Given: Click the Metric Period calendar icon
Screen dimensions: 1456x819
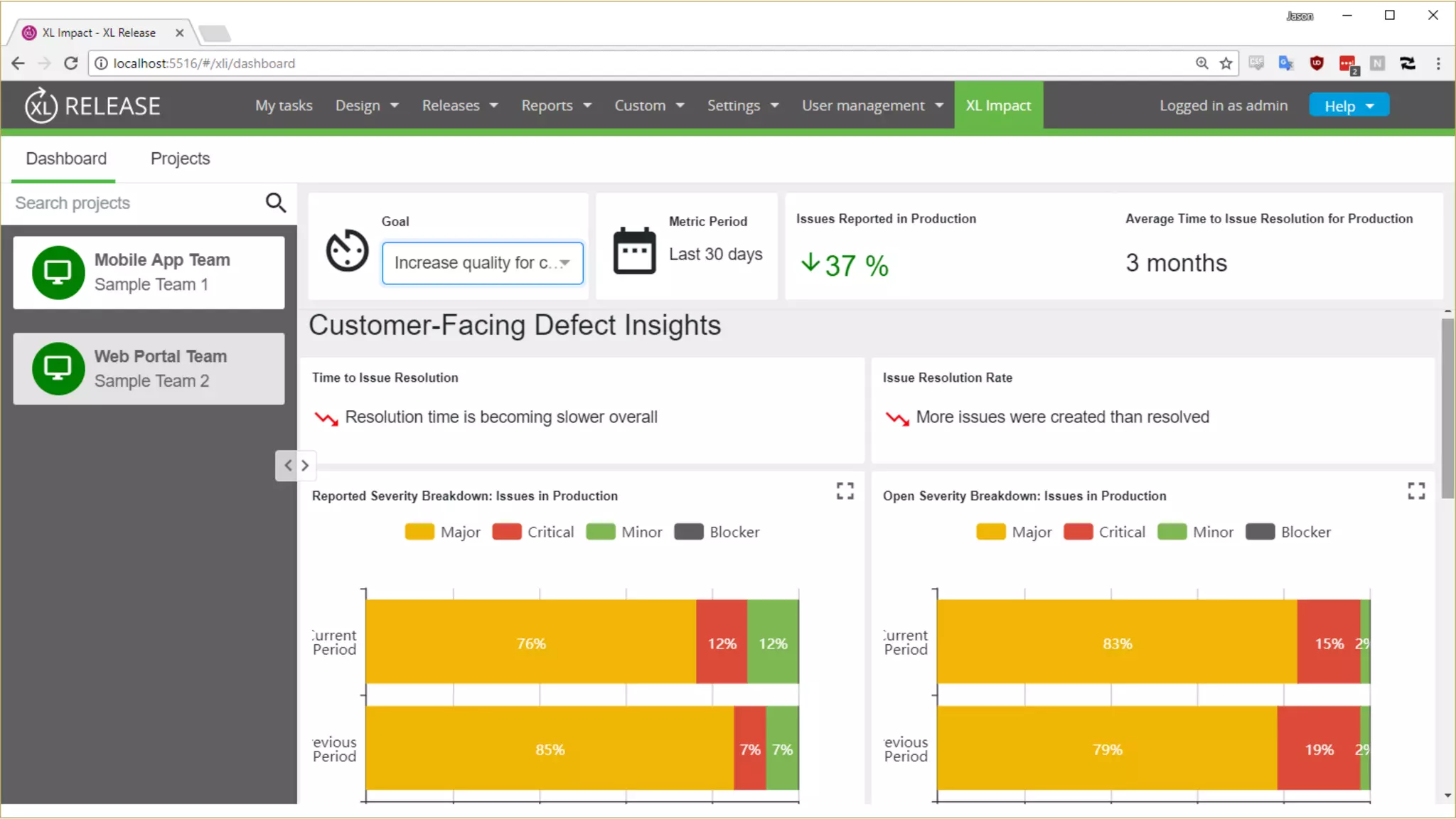Looking at the screenshot, I should 634,250.
